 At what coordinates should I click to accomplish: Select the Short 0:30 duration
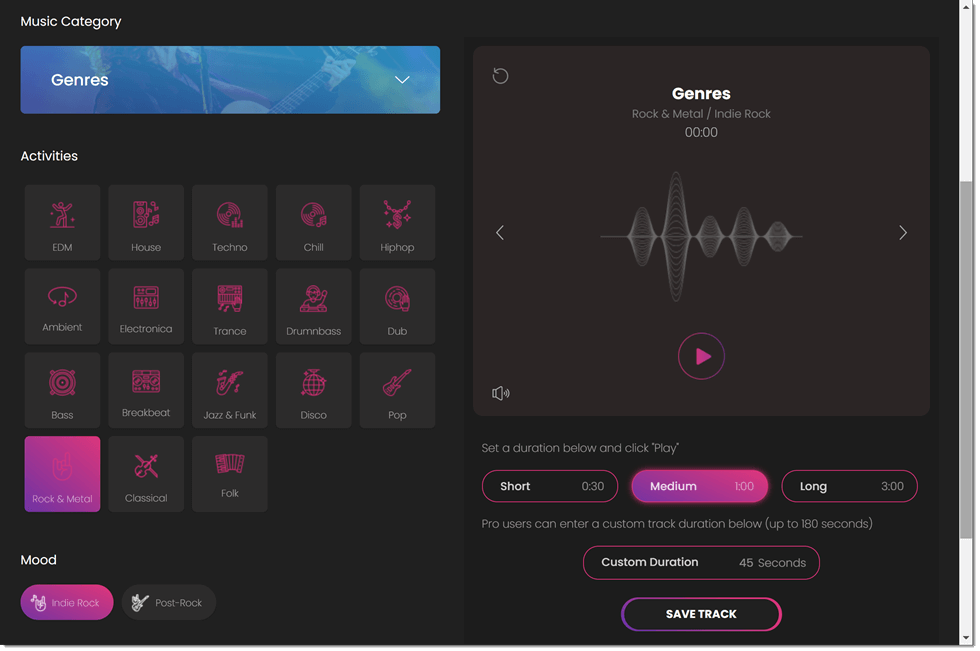[550, 486]
